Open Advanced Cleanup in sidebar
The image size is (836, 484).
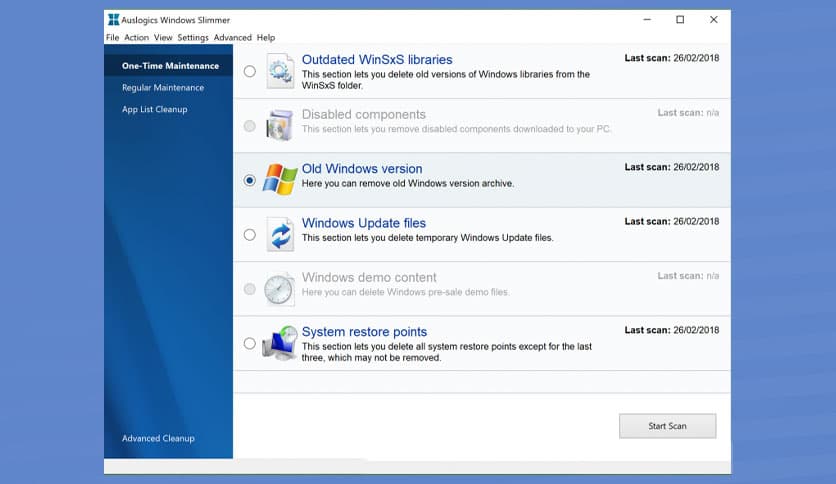click(x=158, y=438)
